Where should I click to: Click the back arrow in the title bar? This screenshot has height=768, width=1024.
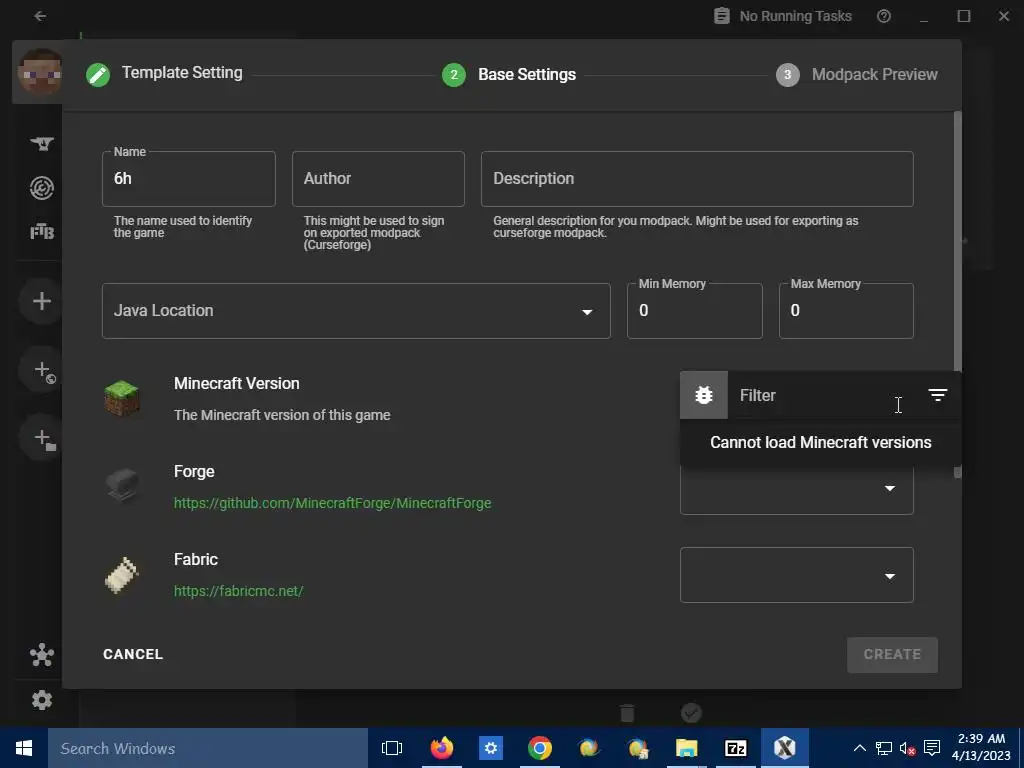tap(40, 16)
